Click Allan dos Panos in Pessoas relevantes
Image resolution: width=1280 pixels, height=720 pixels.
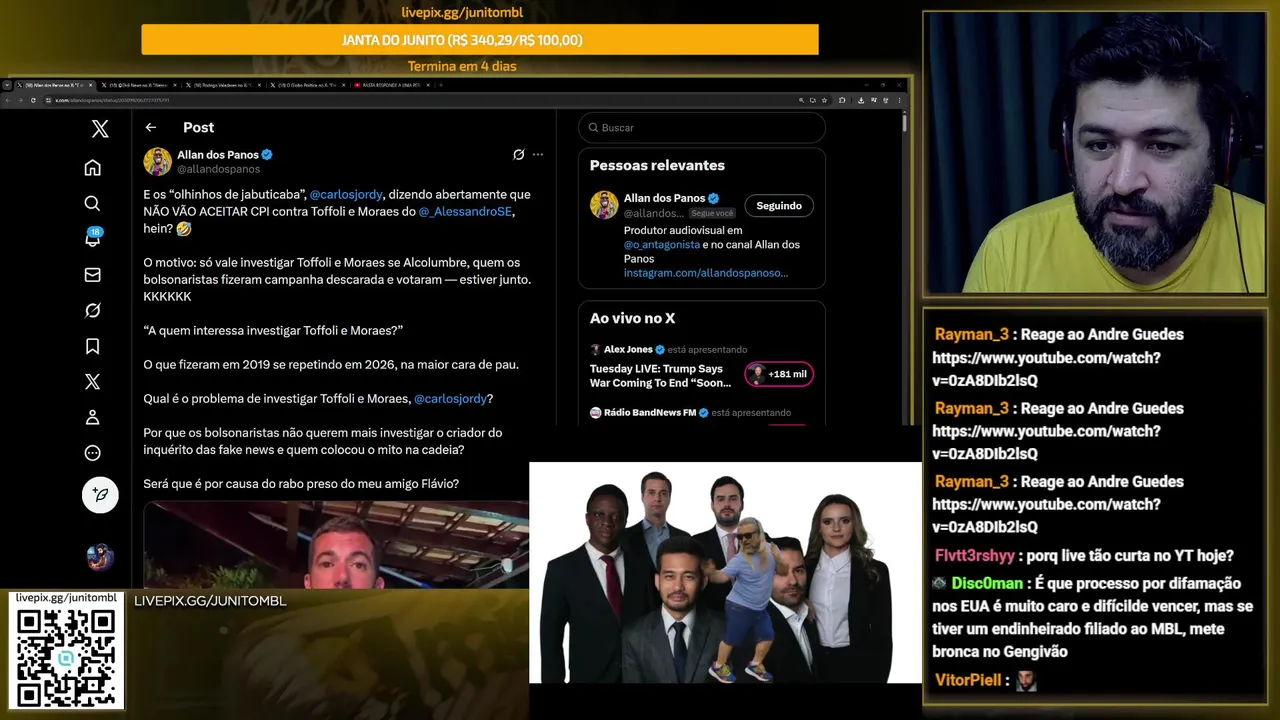pyautogui.click(x=664, y=198)
